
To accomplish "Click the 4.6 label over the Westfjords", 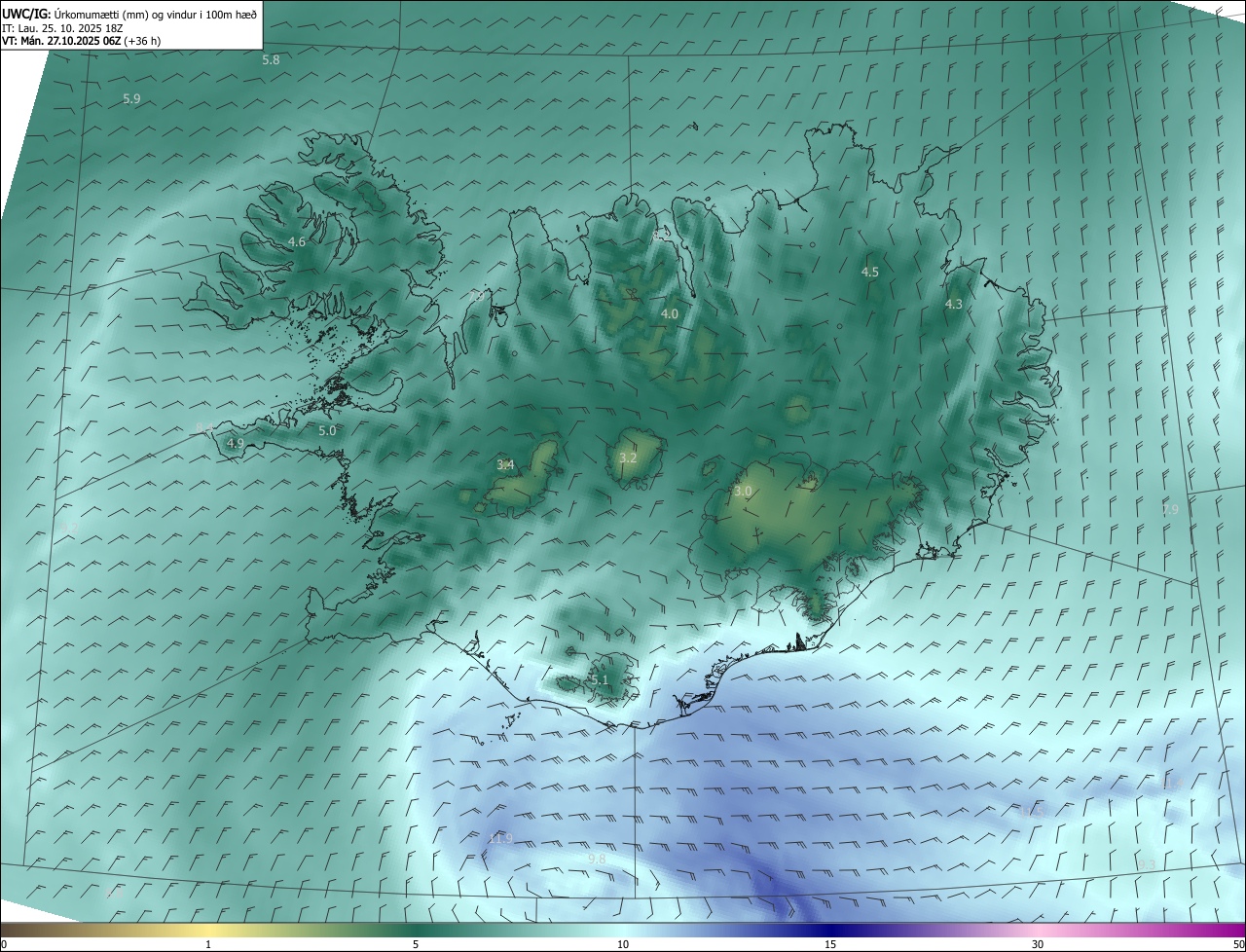I will click(x=297, y=242).
